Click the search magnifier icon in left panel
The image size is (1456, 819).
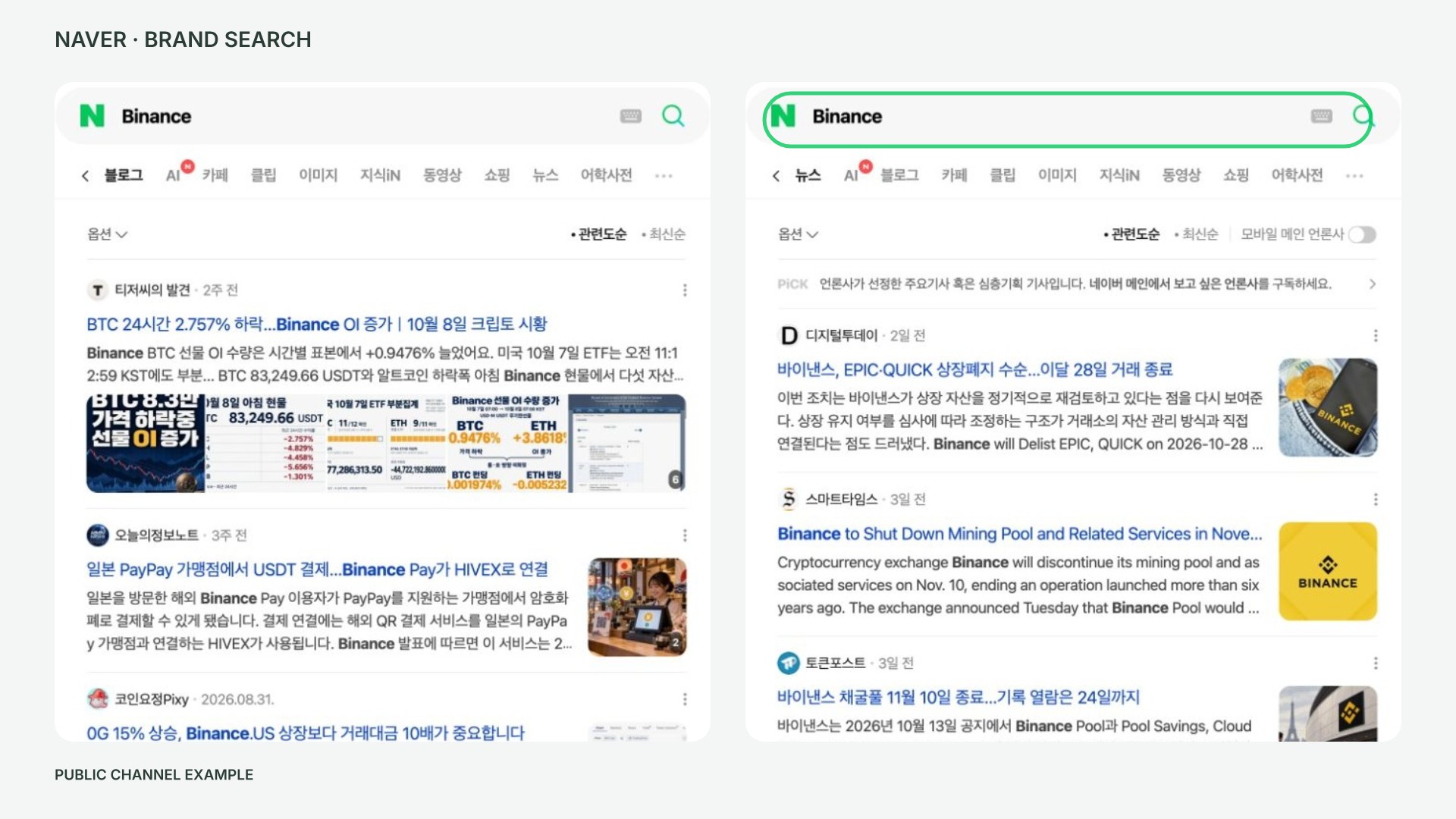(673, 116)
